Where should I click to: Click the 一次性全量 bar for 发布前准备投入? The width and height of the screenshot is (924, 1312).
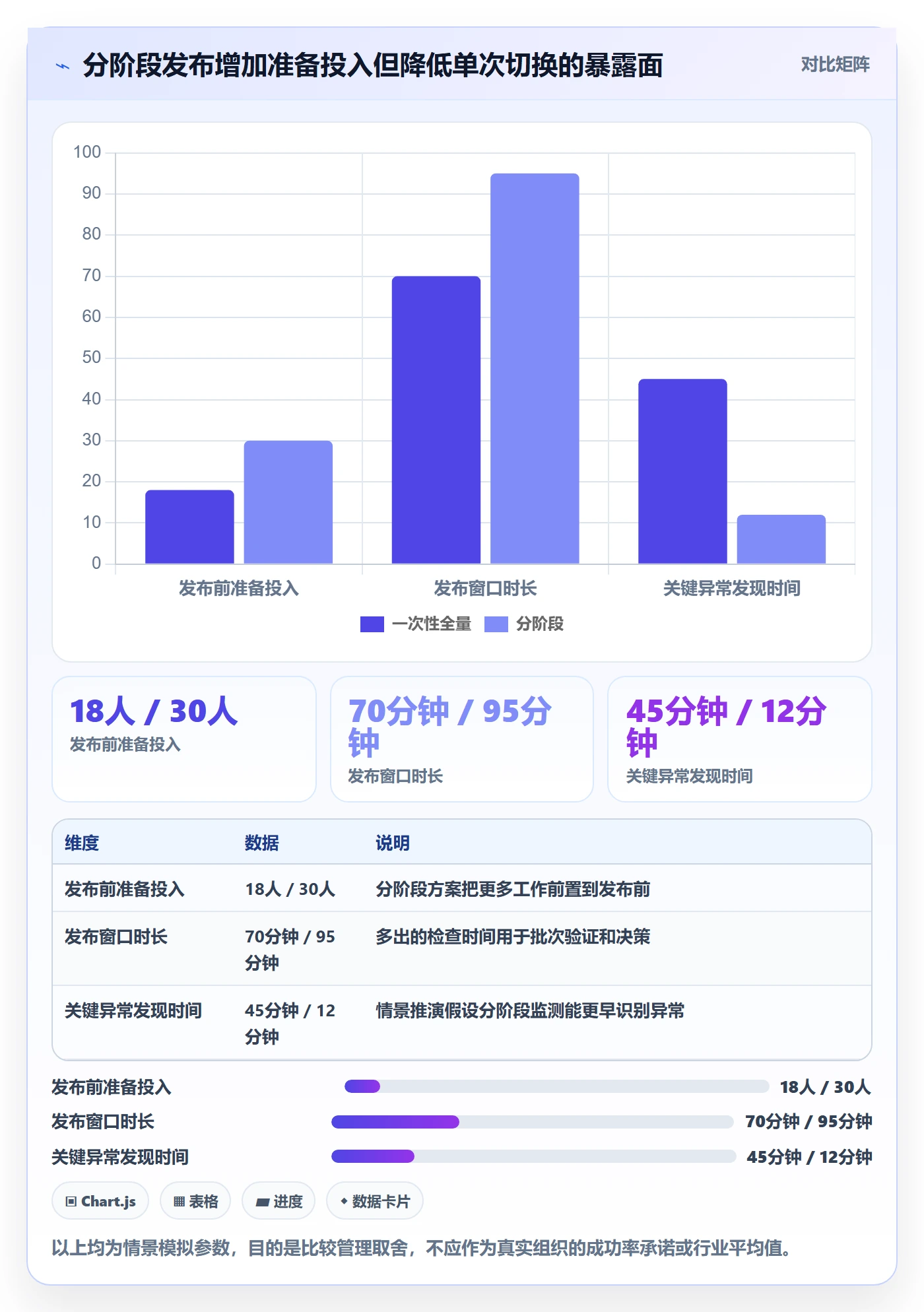pos(189,527)
